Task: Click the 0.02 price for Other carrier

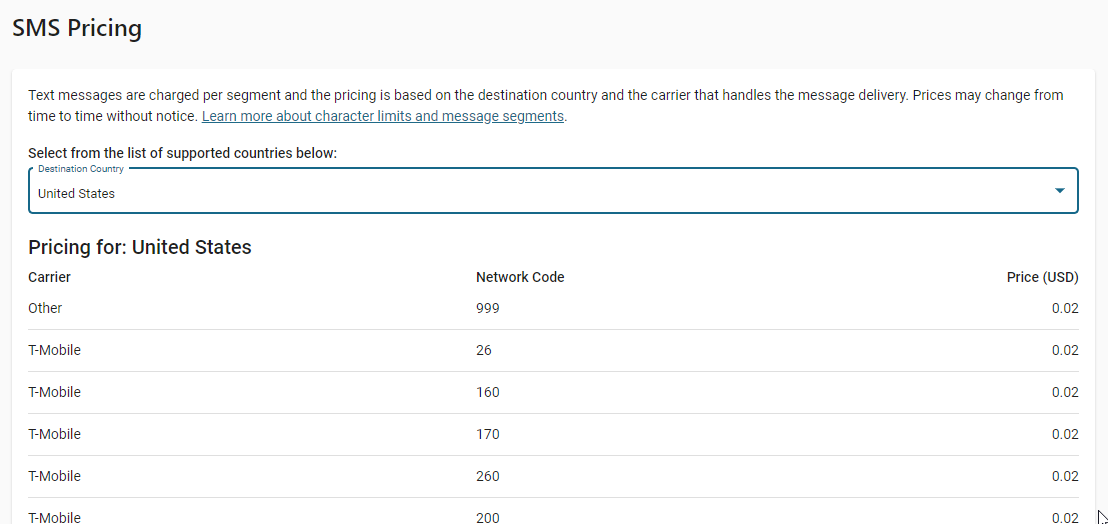Action: (1065, 309)
